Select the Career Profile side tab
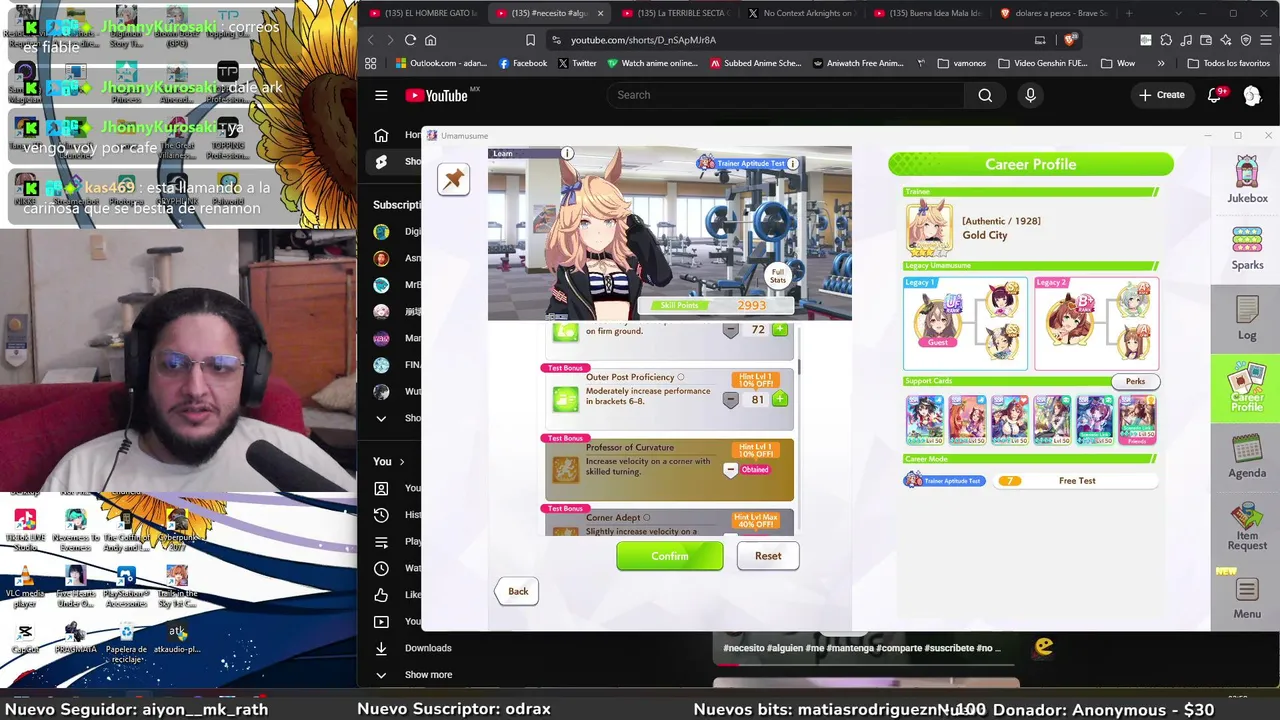Screen dimensions: 1280x720 1246,389
